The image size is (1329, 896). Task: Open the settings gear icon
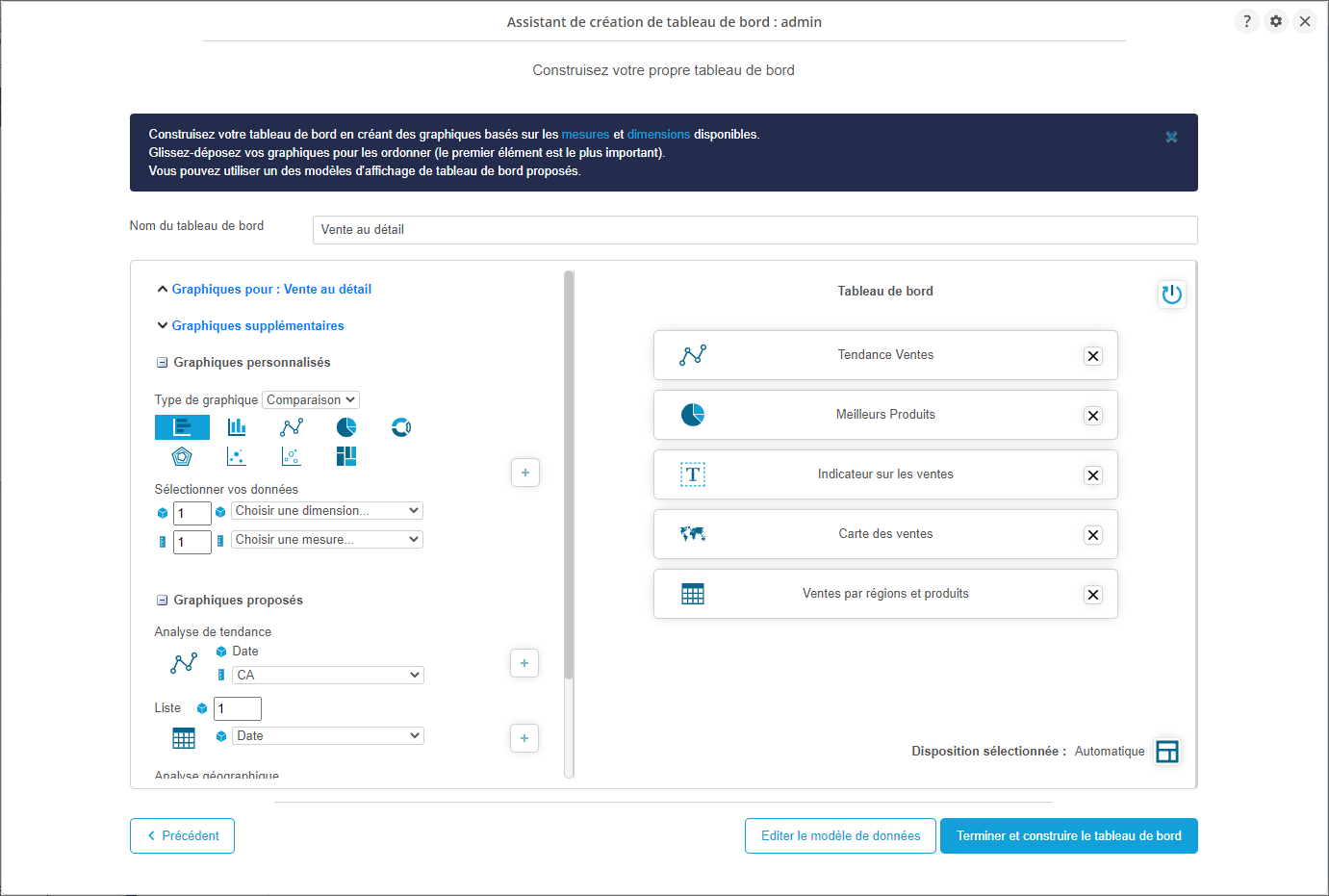[x=1276, y=21]
